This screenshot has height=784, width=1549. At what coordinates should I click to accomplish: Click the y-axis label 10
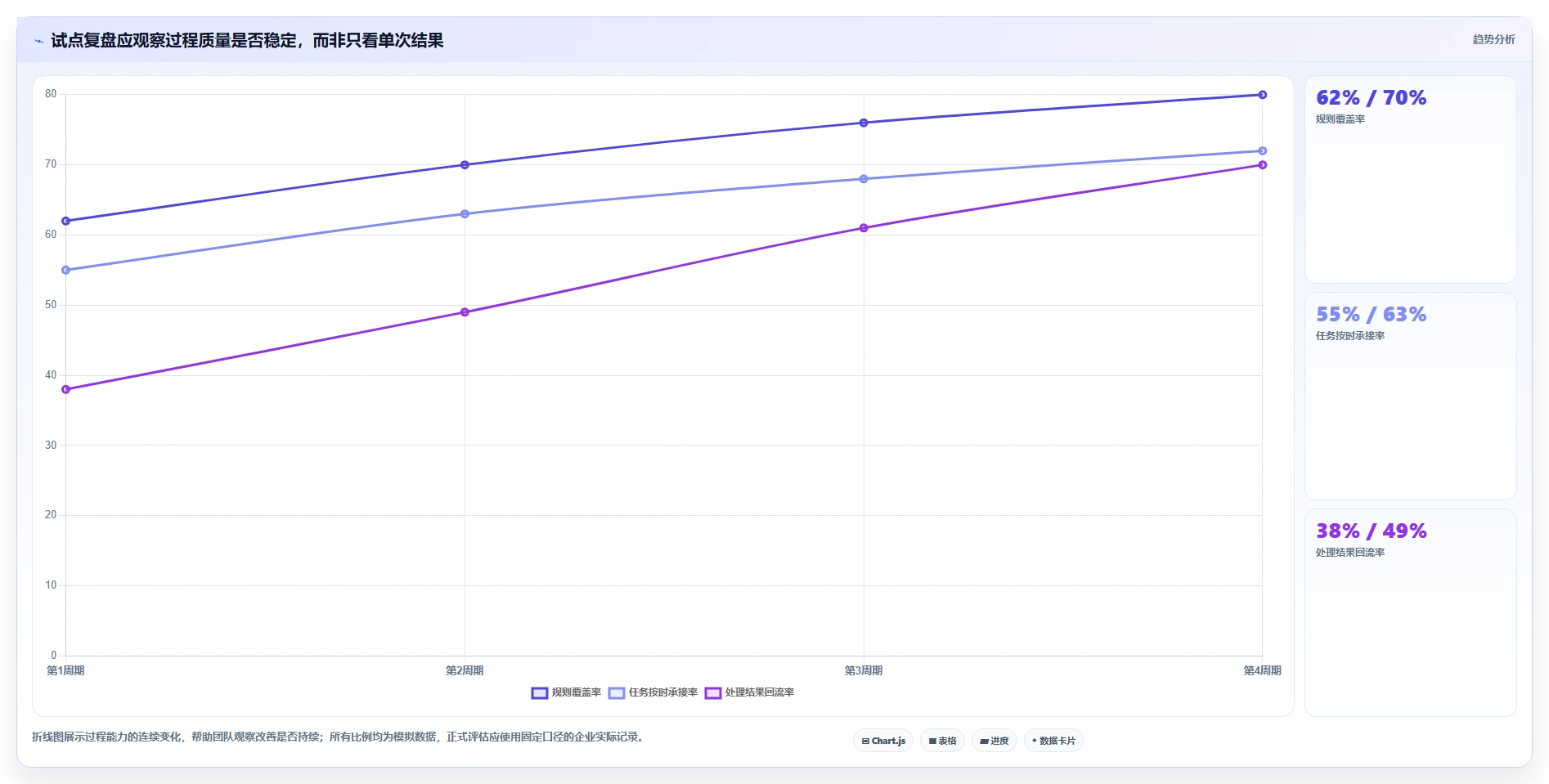point(51,585)
